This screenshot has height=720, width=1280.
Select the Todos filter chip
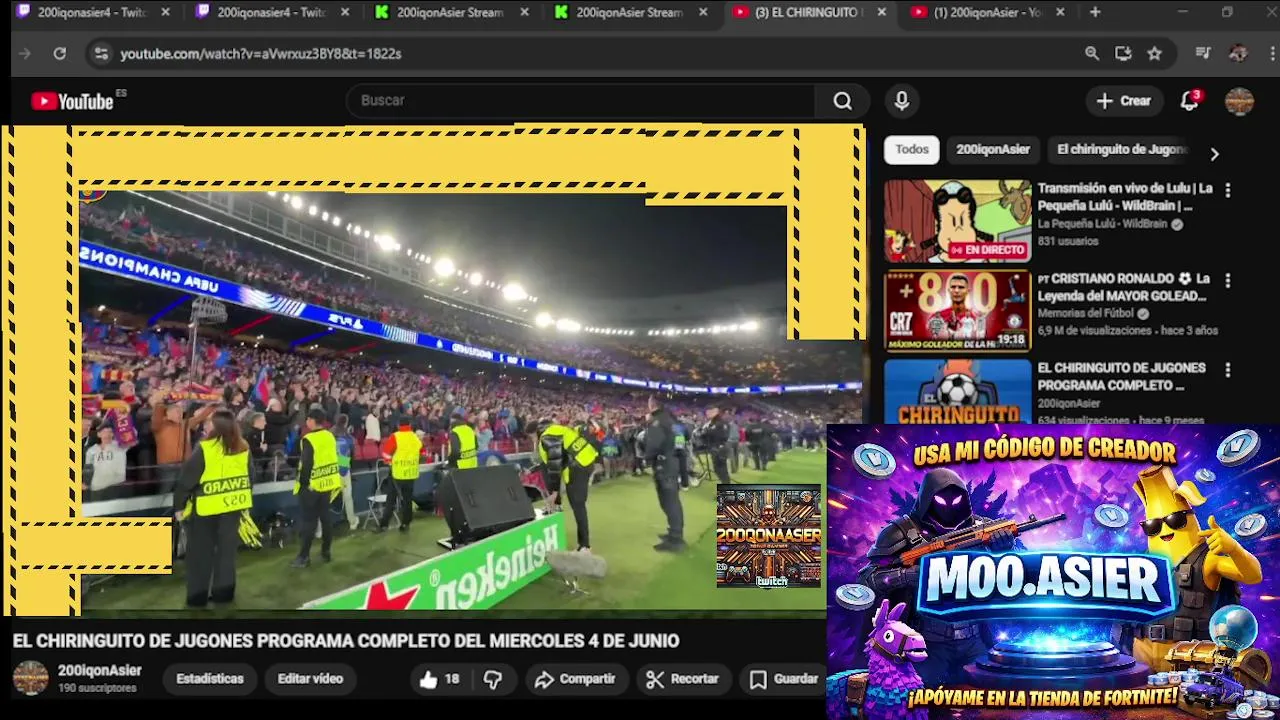(912, 150)
